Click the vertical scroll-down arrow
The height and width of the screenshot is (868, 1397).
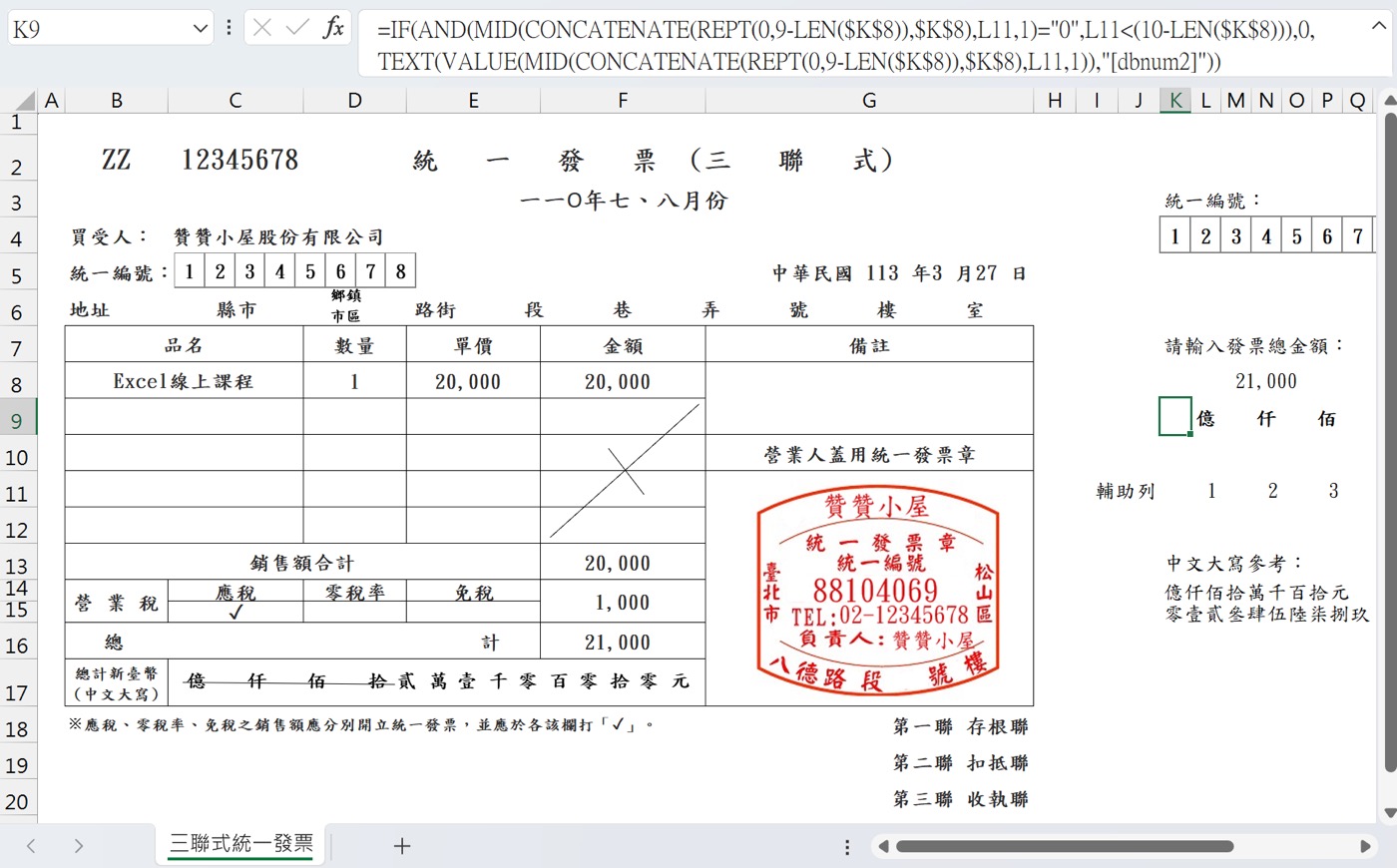(x=1388, y=811)
